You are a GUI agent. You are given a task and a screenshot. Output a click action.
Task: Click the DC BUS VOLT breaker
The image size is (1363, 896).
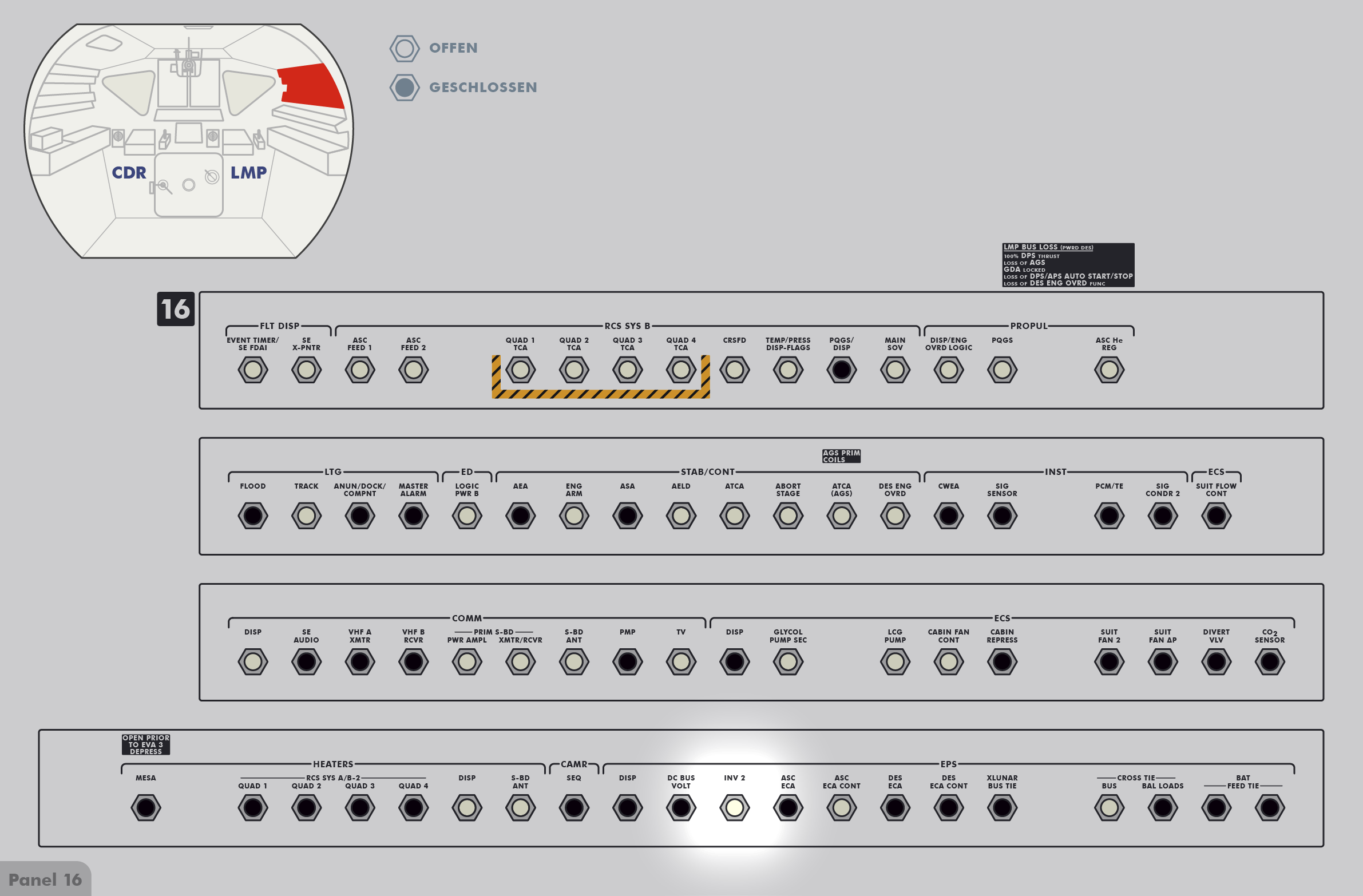point(681,808)
